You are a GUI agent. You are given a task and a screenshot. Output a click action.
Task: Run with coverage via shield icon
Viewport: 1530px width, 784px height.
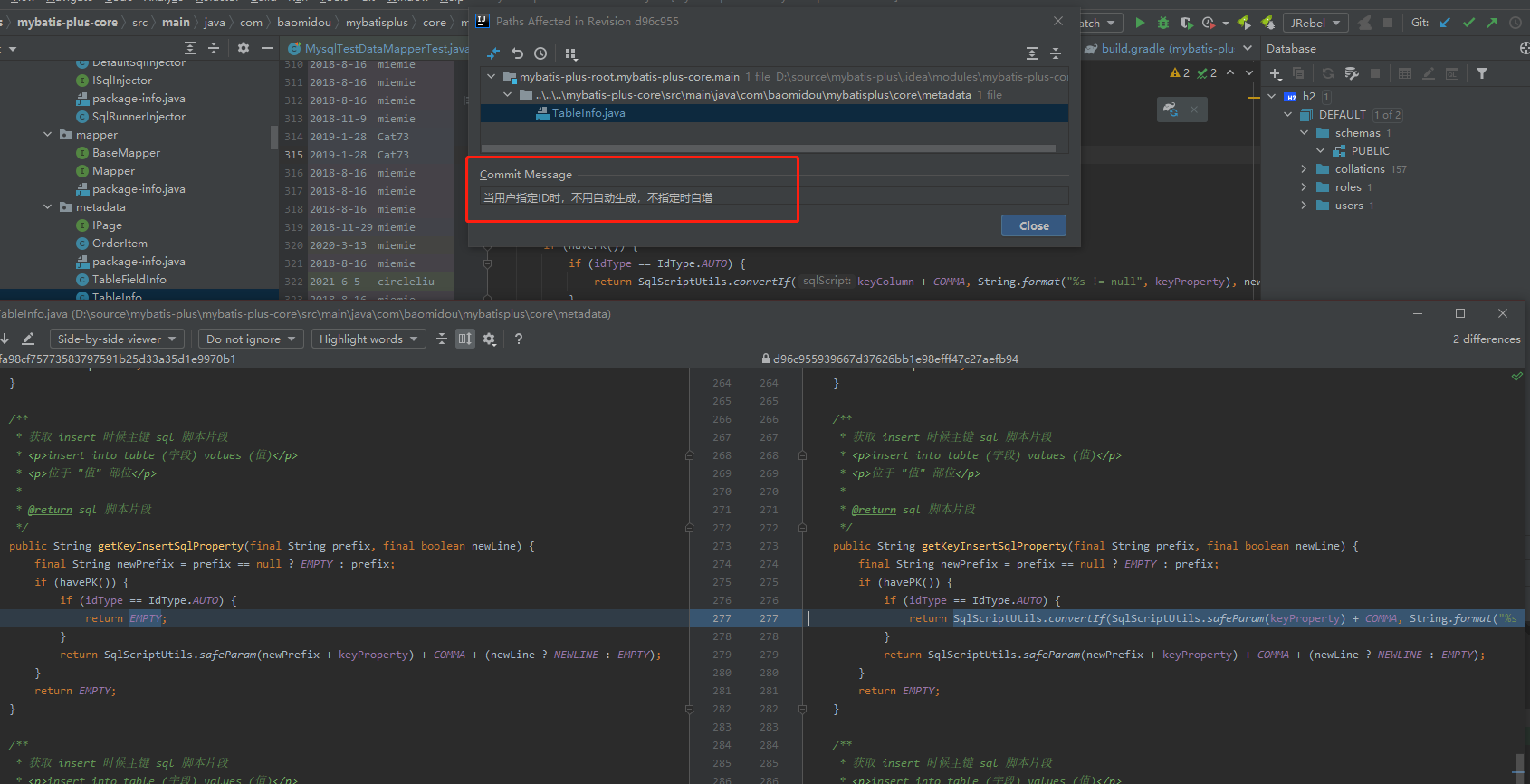1186,23
